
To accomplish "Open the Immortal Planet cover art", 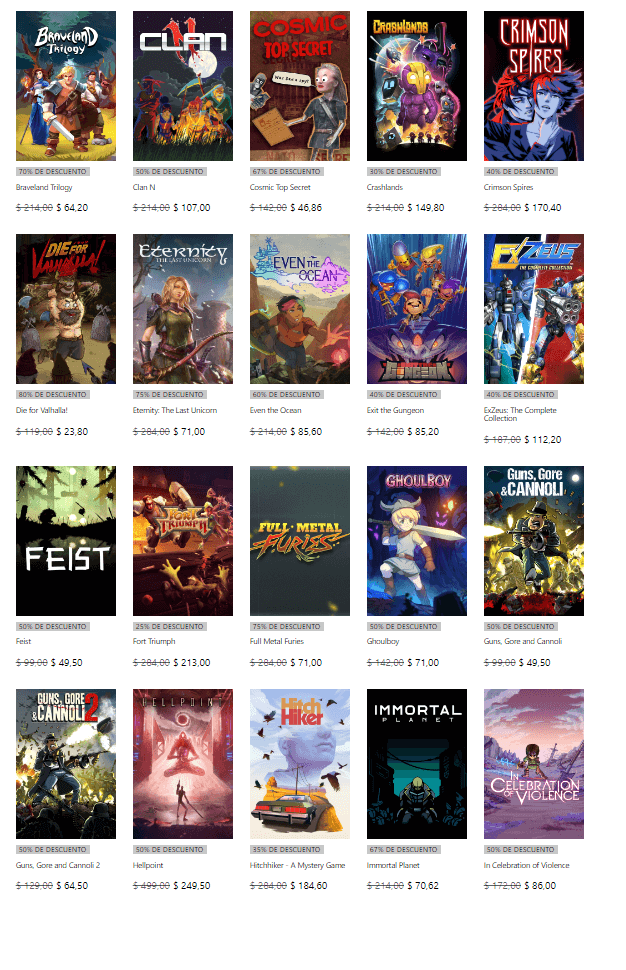I will [416, 764].
